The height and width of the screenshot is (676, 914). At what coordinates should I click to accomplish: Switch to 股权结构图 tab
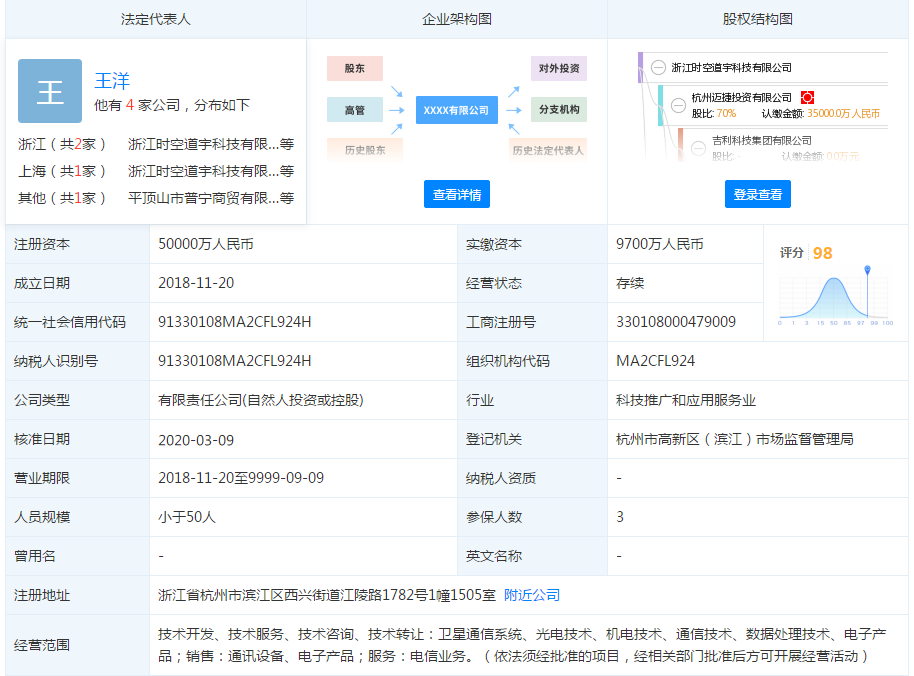click(757, 19)
